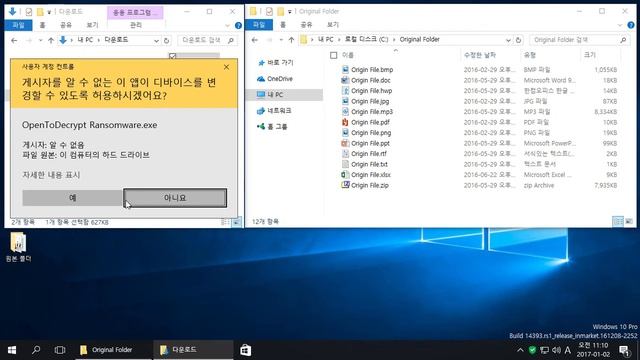Open Task View on taskbar
Screen dimensions: 640x360
60,350
